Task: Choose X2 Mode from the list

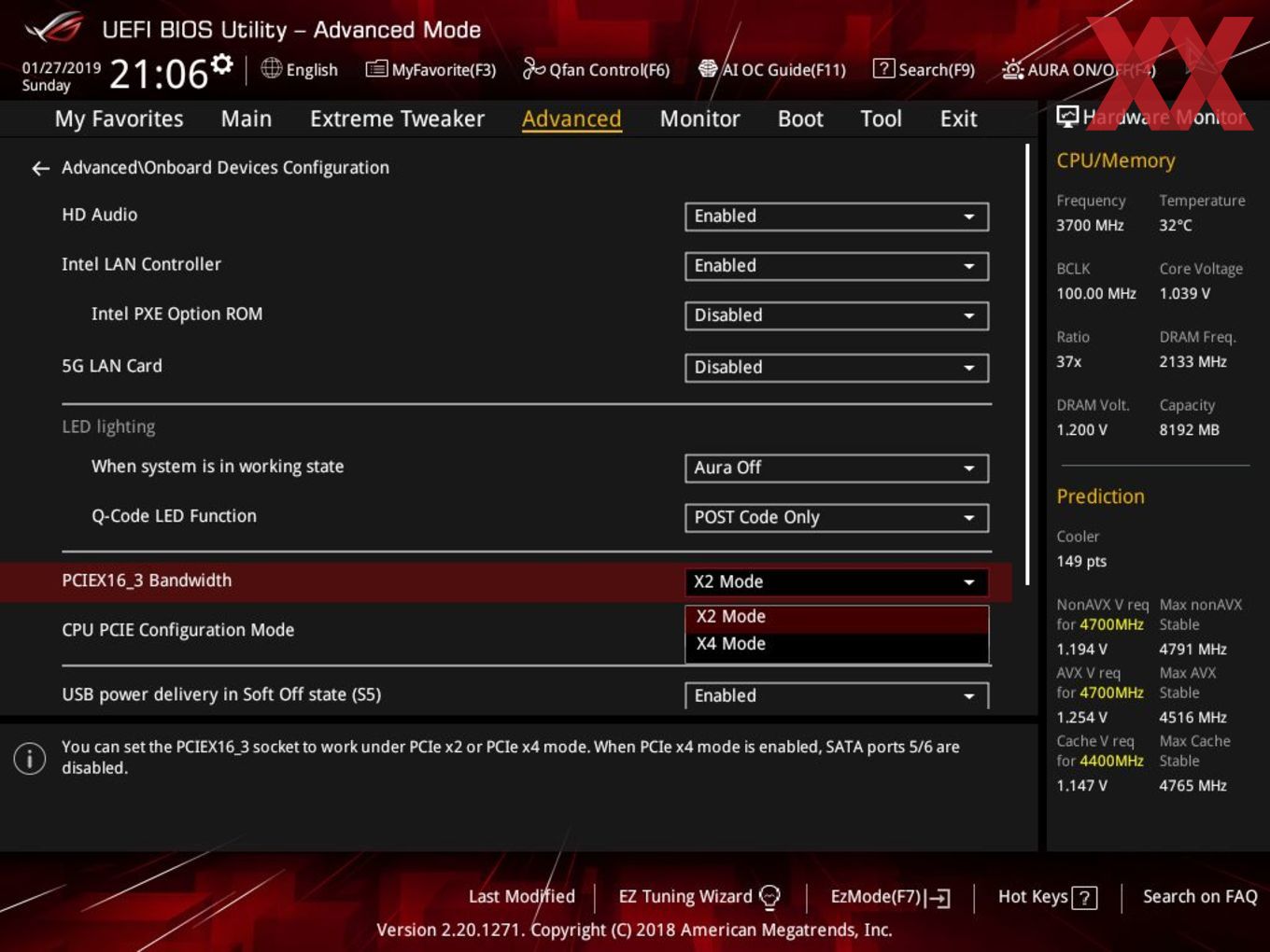Action: (836, 617)
